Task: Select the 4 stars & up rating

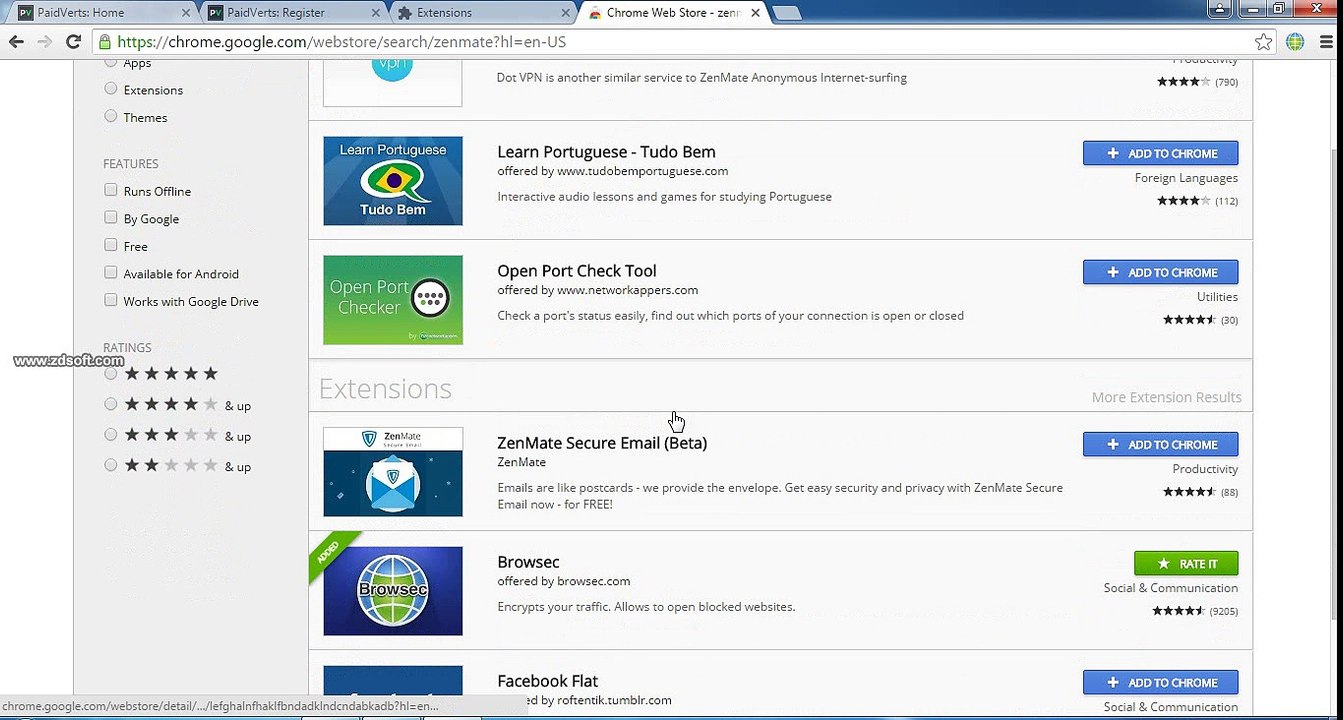Action: coord(111,405)
